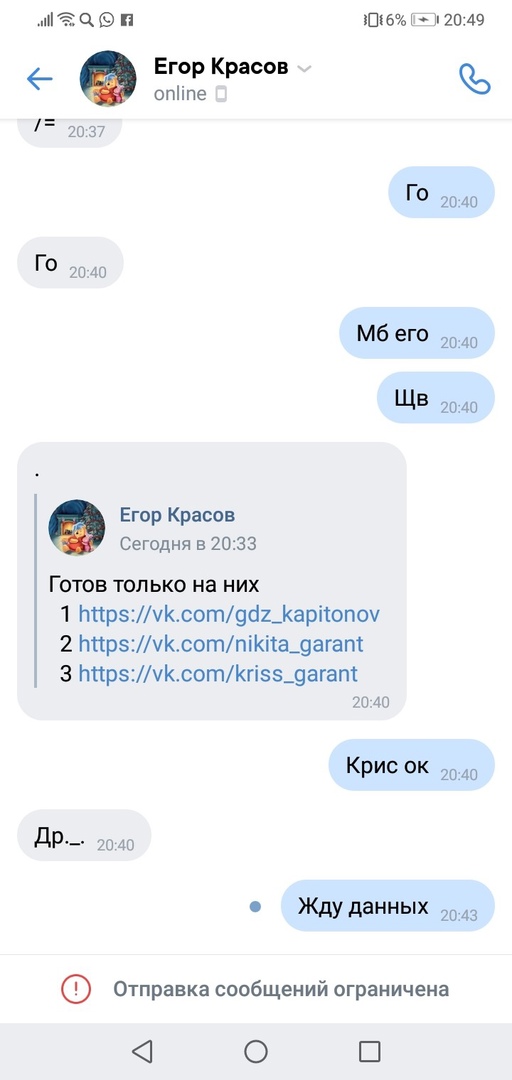Tap the avatar inside the forwarded message
The image size is (512, 1080).
point(76,528)
